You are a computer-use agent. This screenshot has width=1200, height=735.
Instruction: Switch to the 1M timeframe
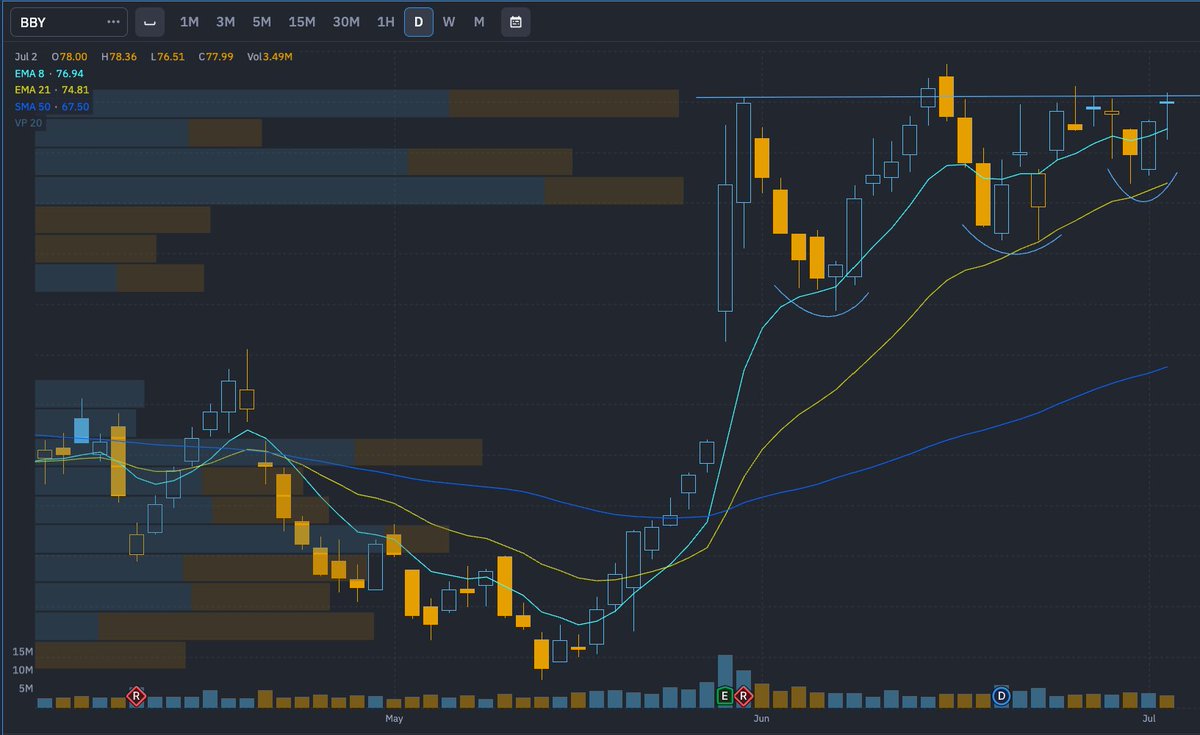click(x=189, y=22)
